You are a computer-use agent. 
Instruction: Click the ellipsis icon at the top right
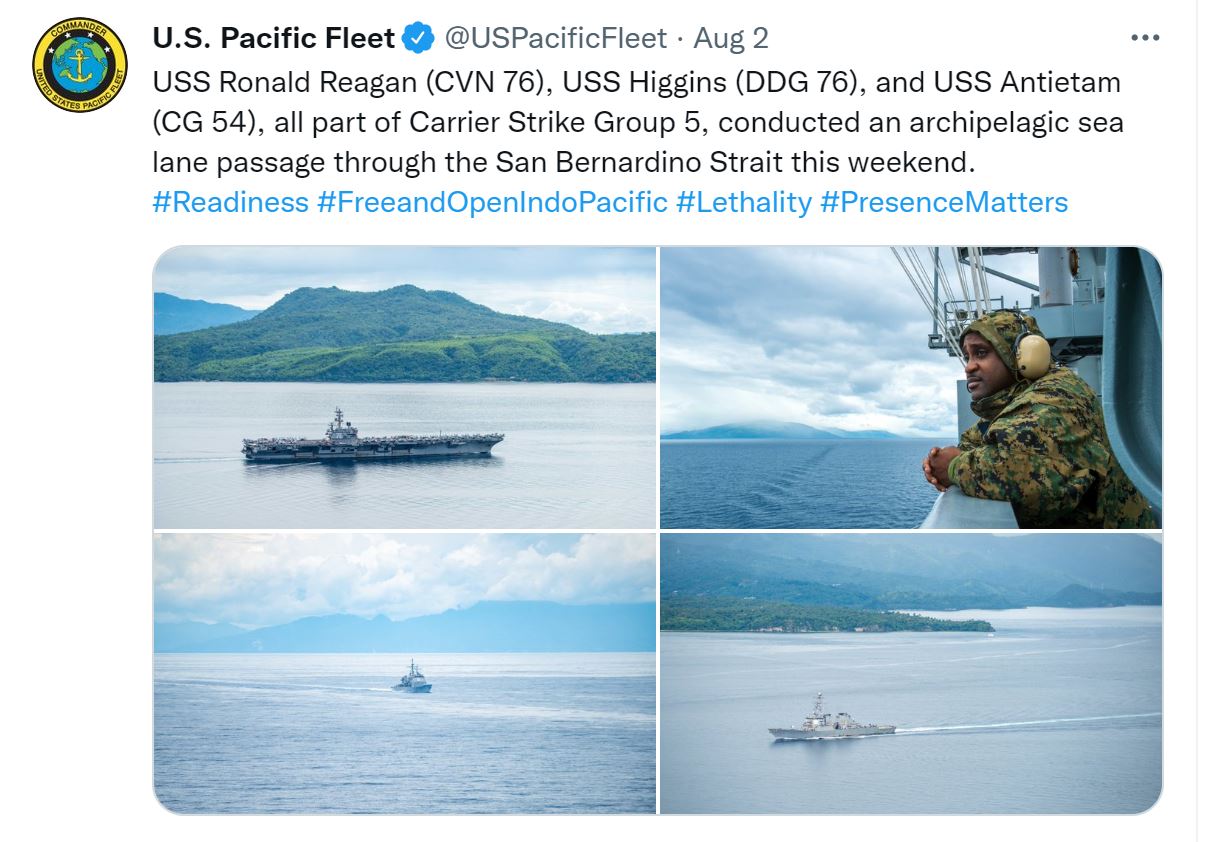click(x=1146, y=36)
